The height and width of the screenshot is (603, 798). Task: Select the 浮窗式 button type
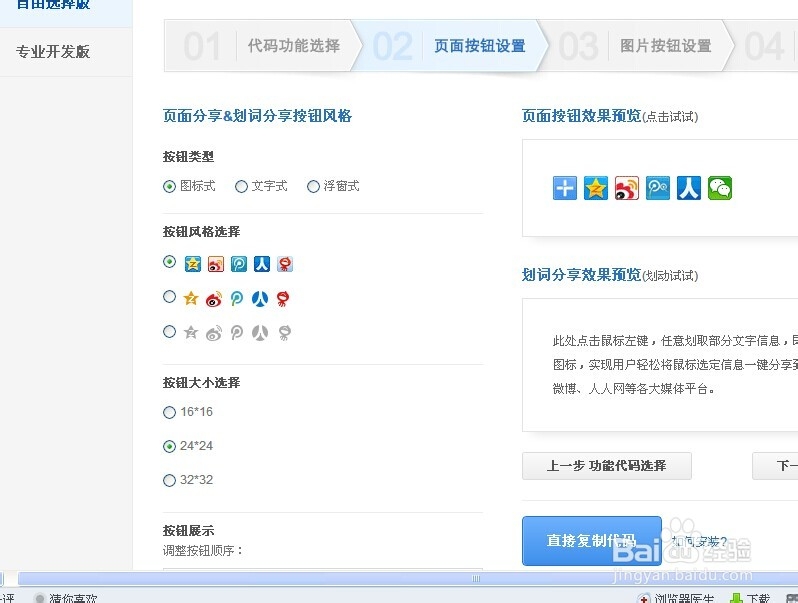(x=313, y=186)
